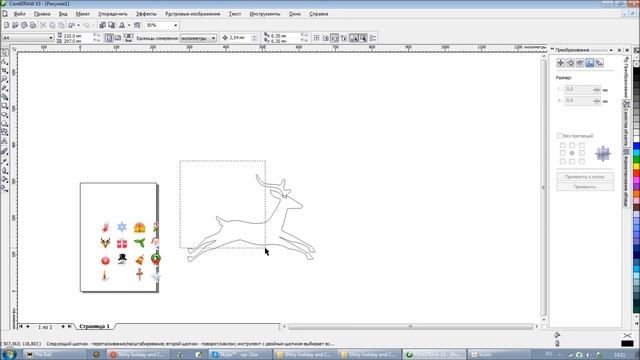This screenshot has height=360, width=640.
Task: Click the Windows Start button
Action: tap(9, 354)
